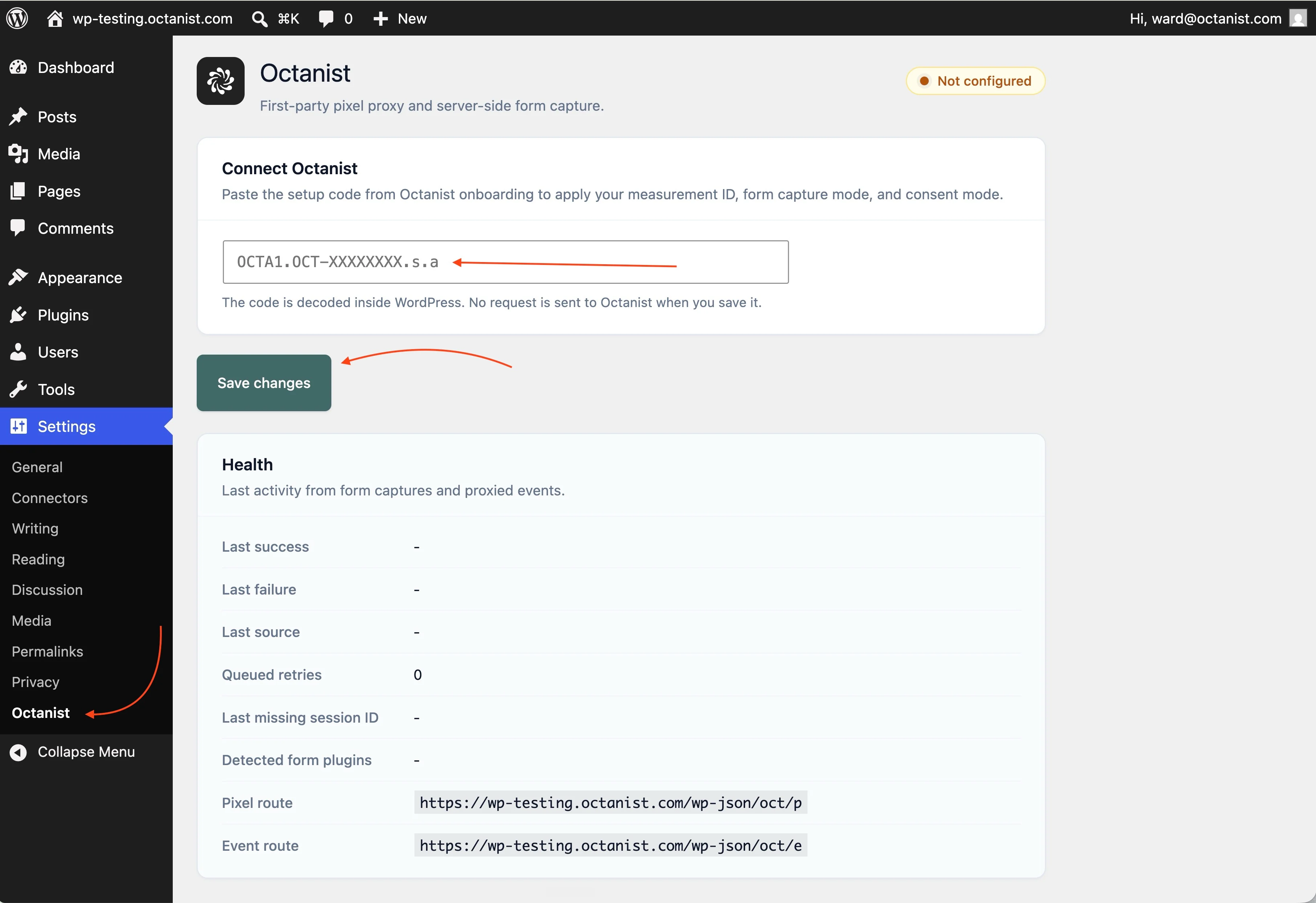Screen dimensions: 1316x903
Task: Open the New content menu
Action: (400, 19)
